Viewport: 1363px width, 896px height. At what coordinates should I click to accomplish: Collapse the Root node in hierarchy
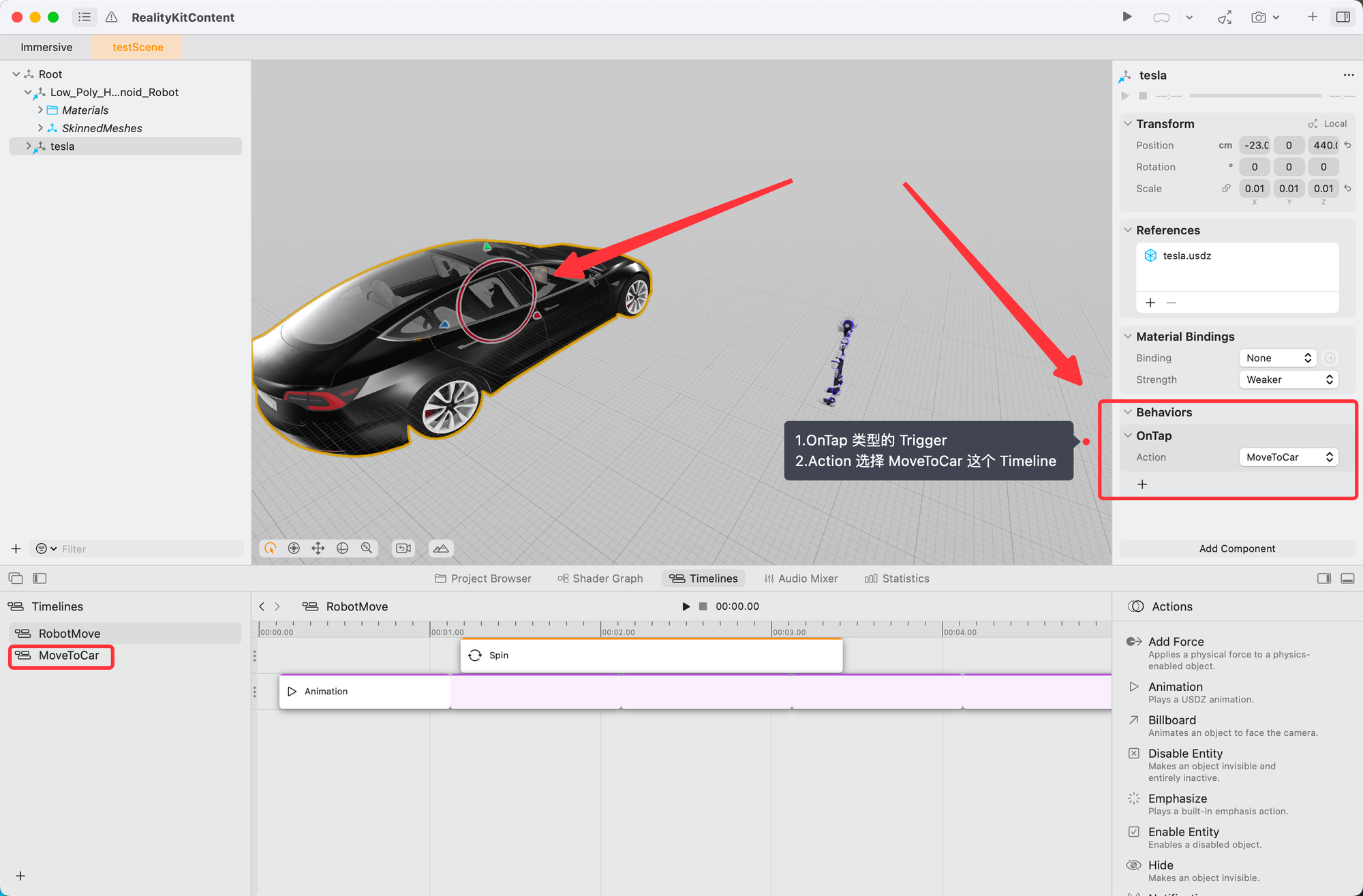(16, 74)
